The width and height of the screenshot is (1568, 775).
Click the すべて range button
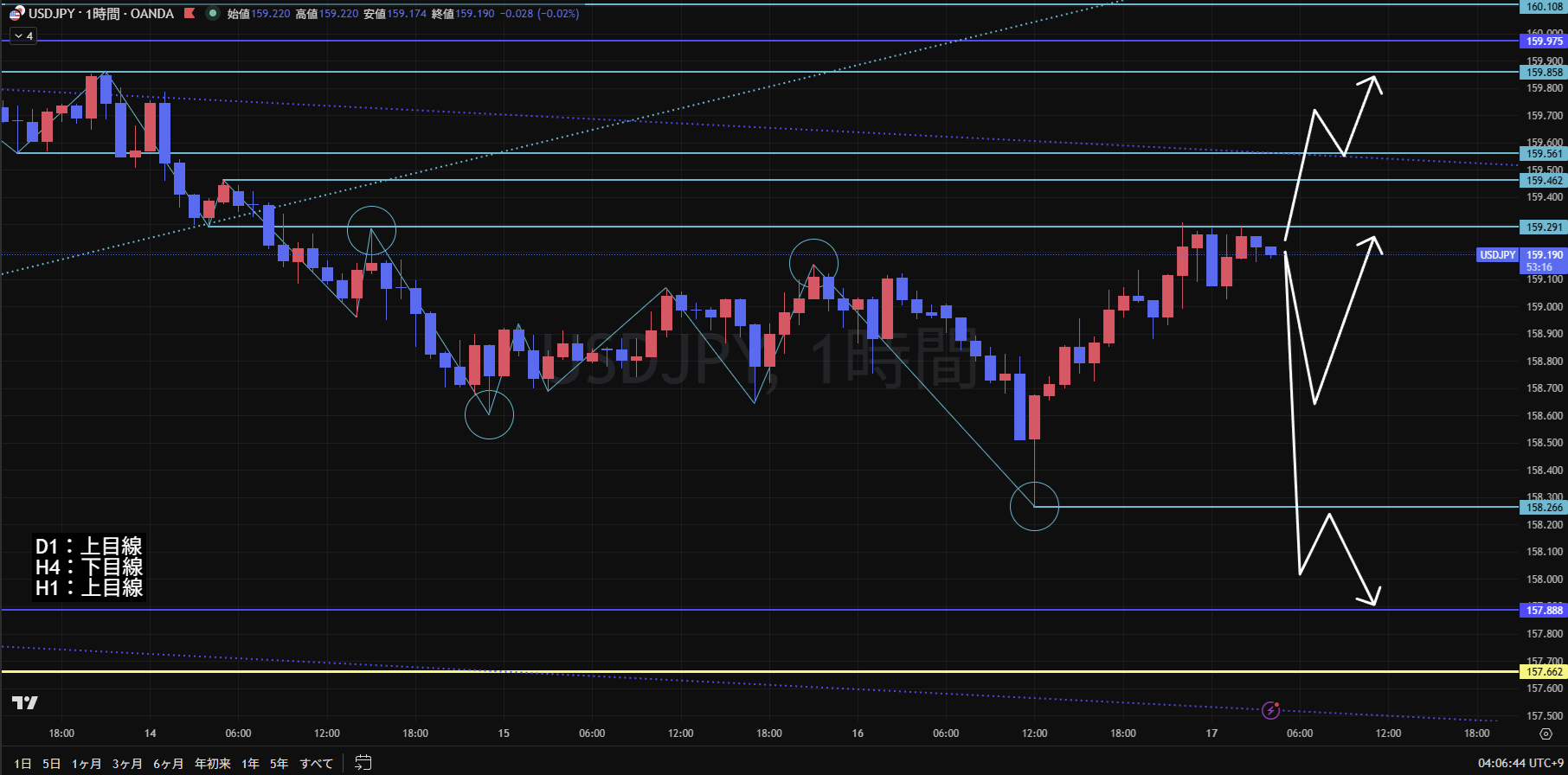pyautogui.click(x=316, y=763)
